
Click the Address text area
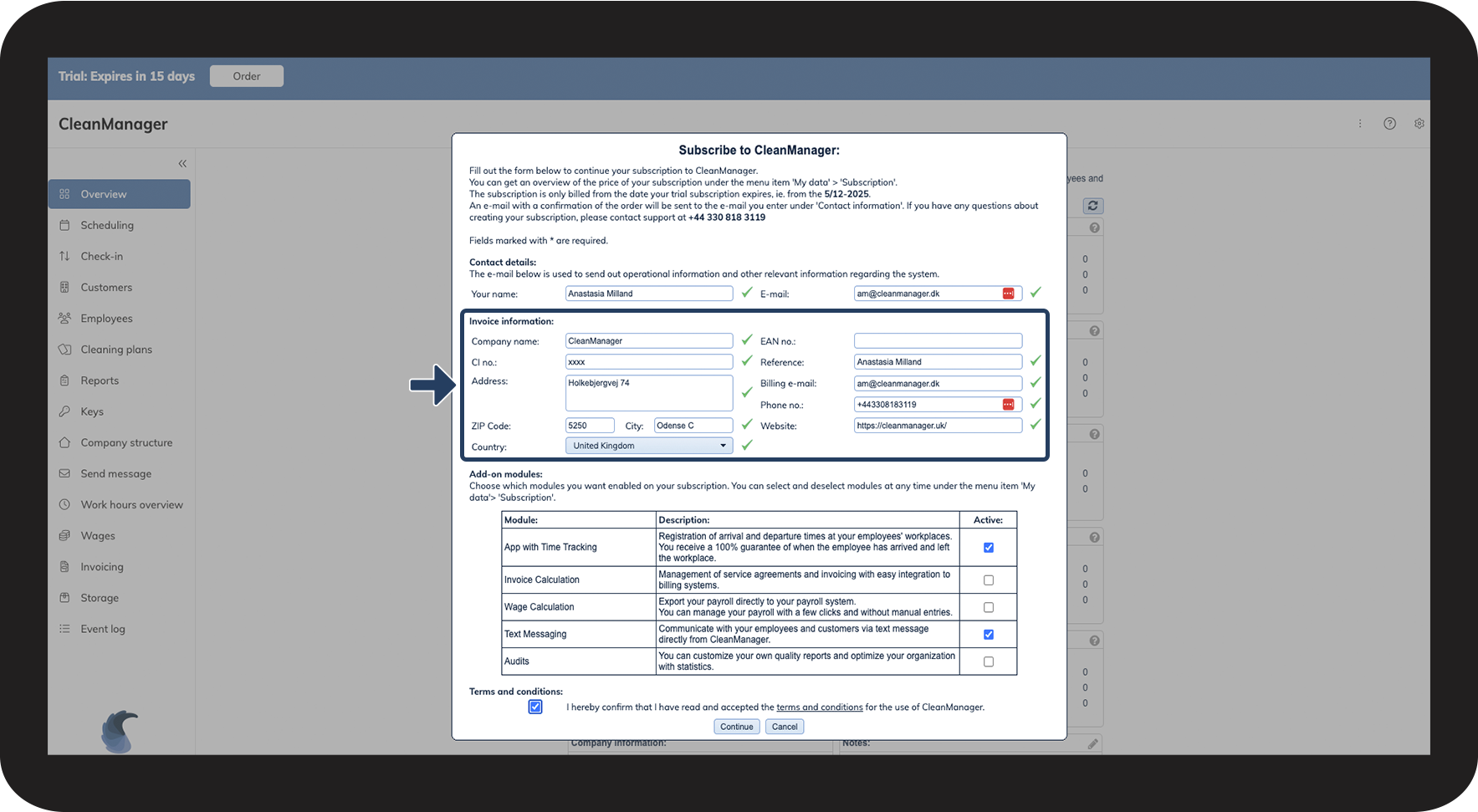(x=649, y=393)
